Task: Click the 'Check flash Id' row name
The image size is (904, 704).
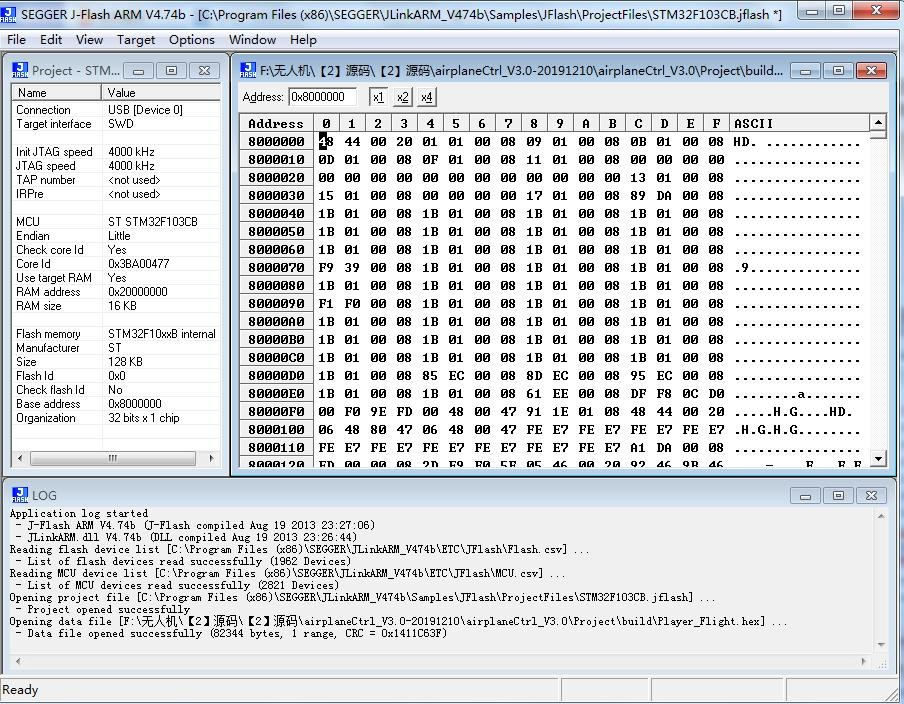Action: pyautogui.click(x=50, y=390)
